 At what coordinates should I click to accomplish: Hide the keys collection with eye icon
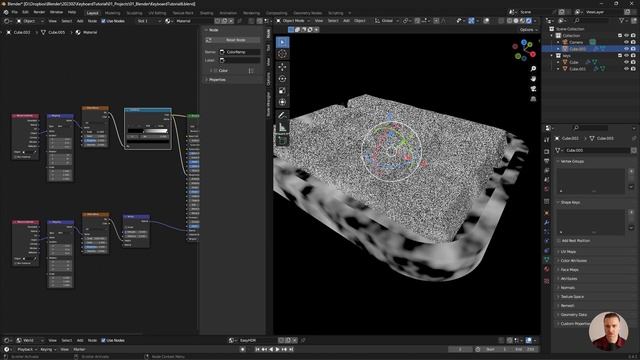coord(627,56)
